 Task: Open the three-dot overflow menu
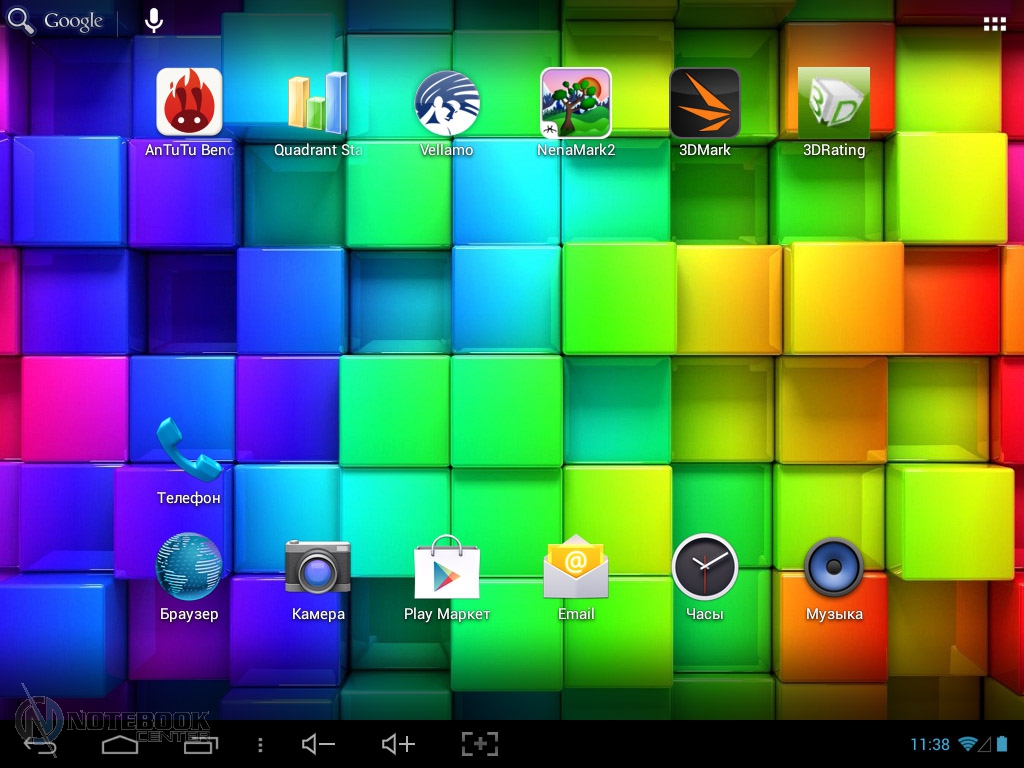pos(260,744)
